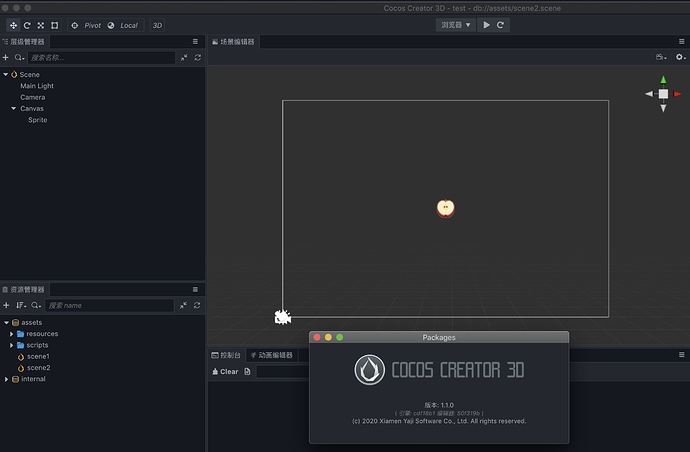Image resolution: width=690 pixels, height=452 pixels.
Task: Select the Sprite node
Action: tap(37, 120)
